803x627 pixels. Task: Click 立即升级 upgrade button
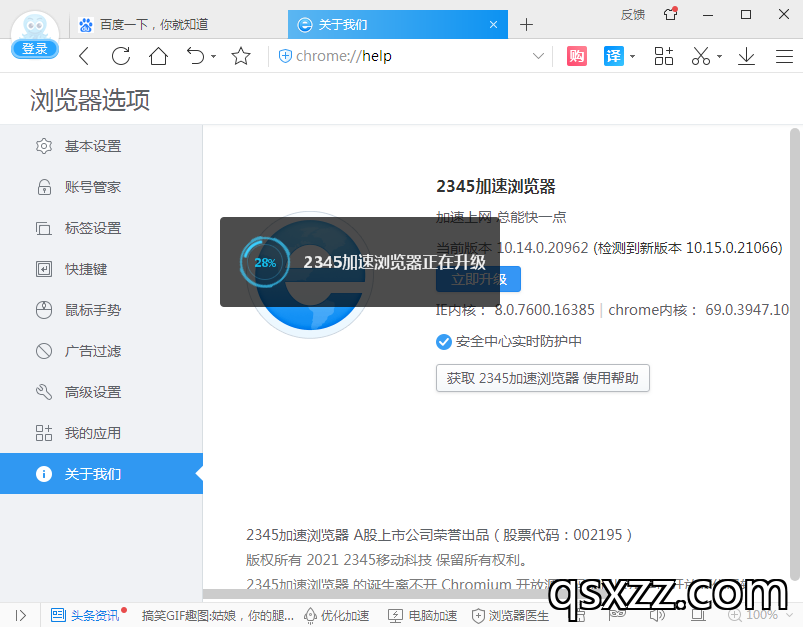478,279
